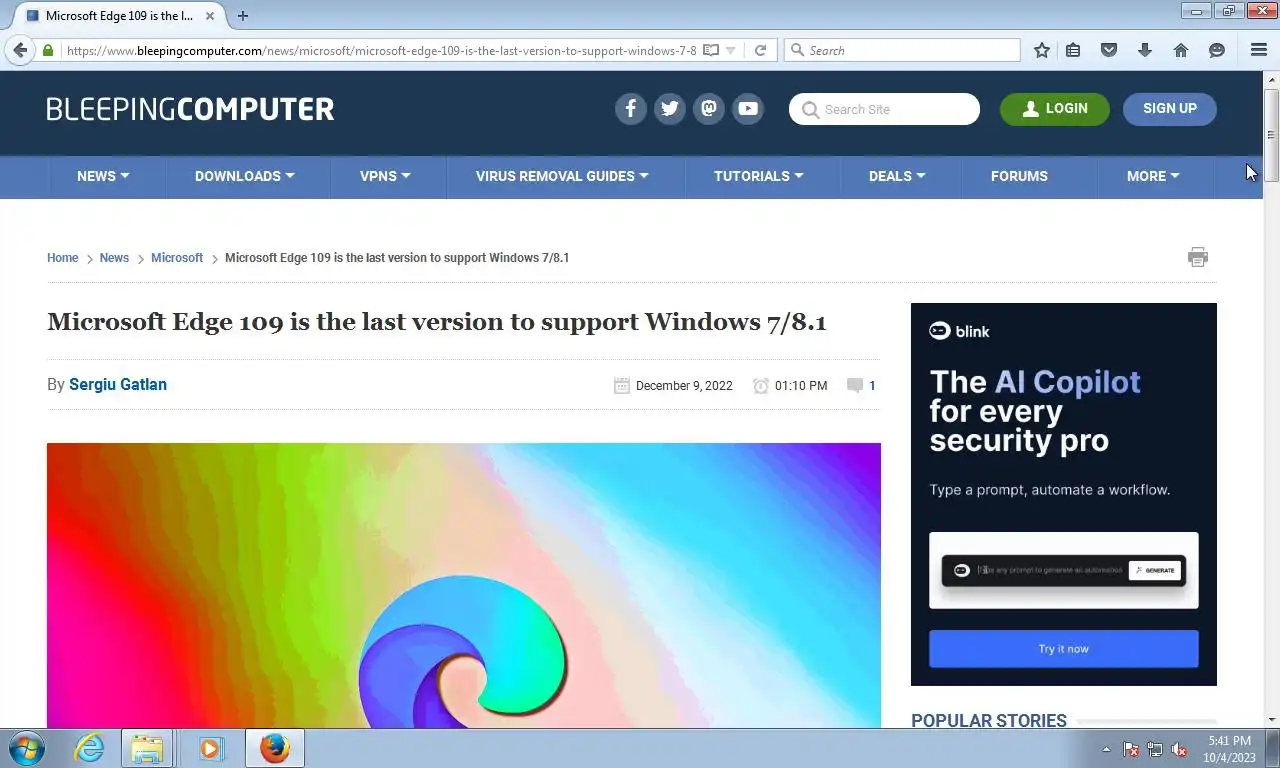Select the Microsoft Edge 109 browser tab
The image size is (1280, 768).
point(122,16)
